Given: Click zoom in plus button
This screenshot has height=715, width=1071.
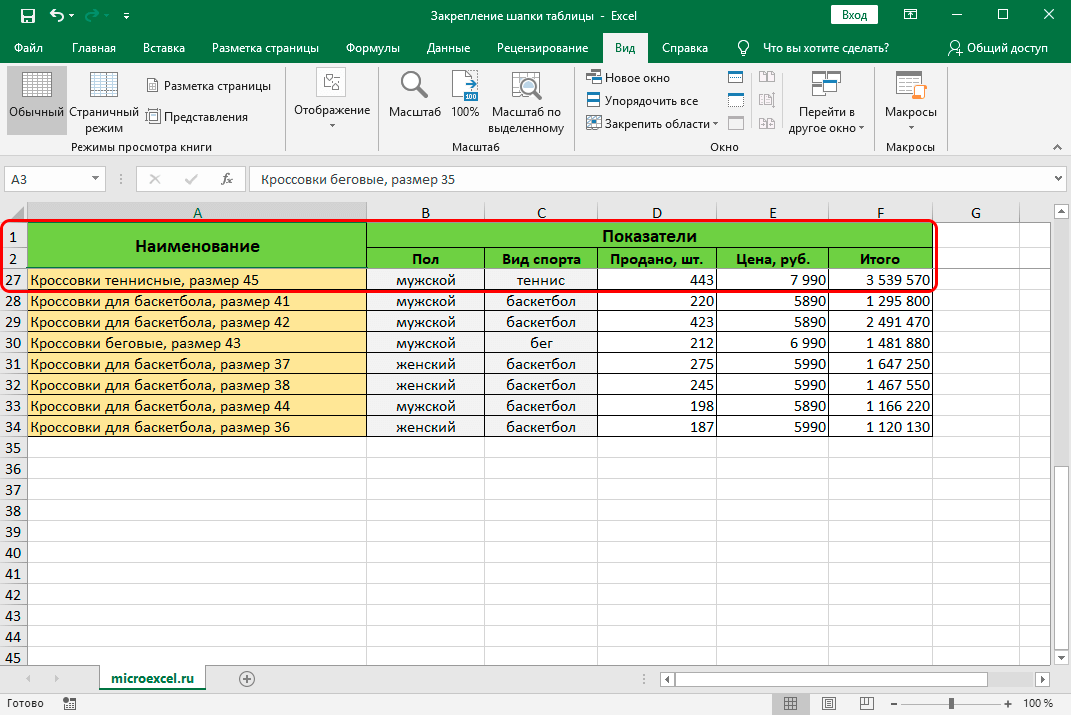Looking at the screenshot, I should (1007, 703).
